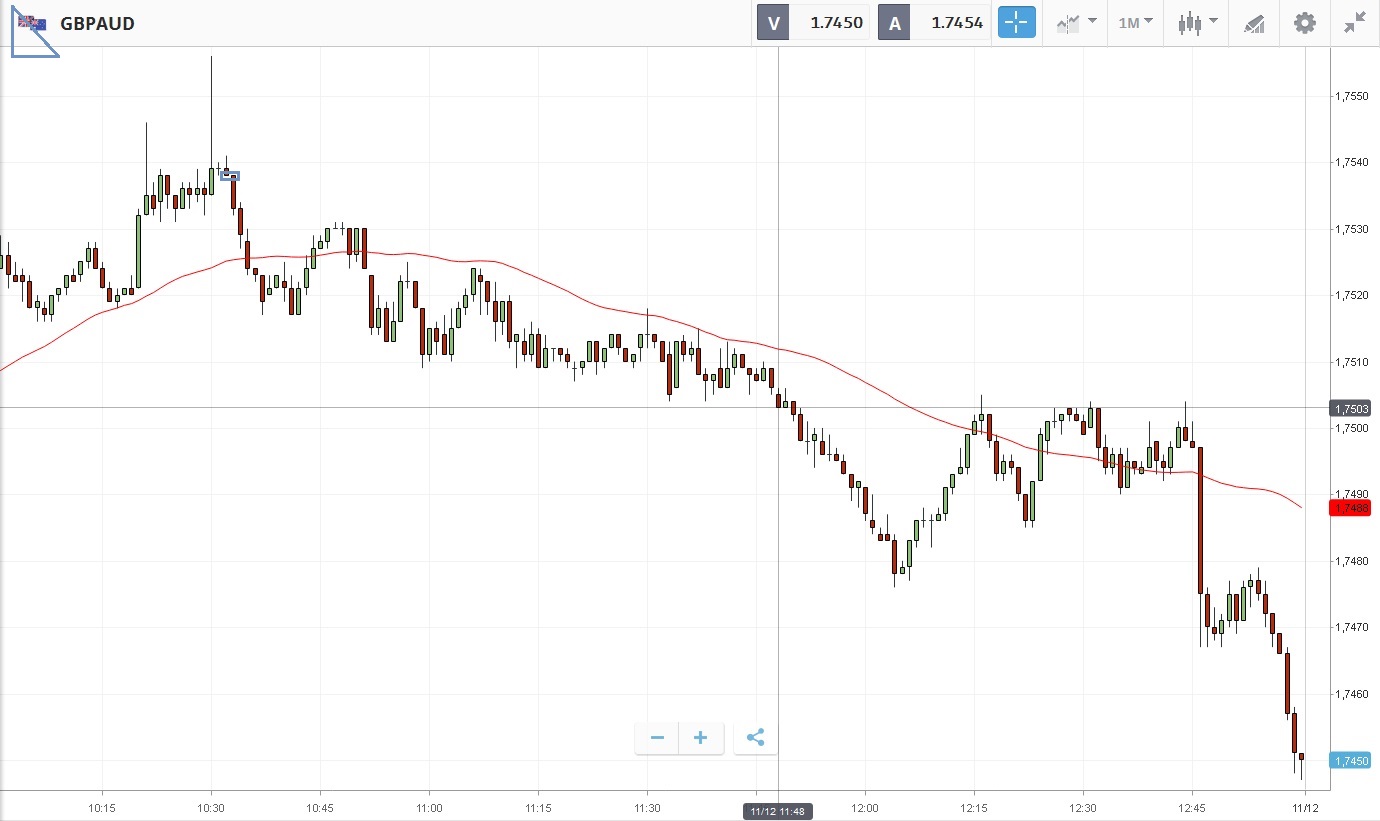Click the share chart icon
1380x821 pixels.
755,738
